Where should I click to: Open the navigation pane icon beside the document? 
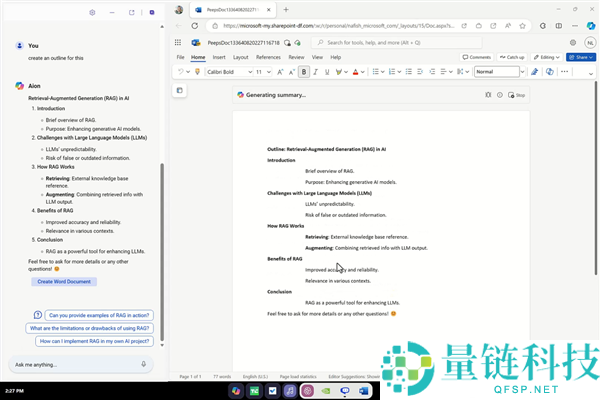click(179, 90)
